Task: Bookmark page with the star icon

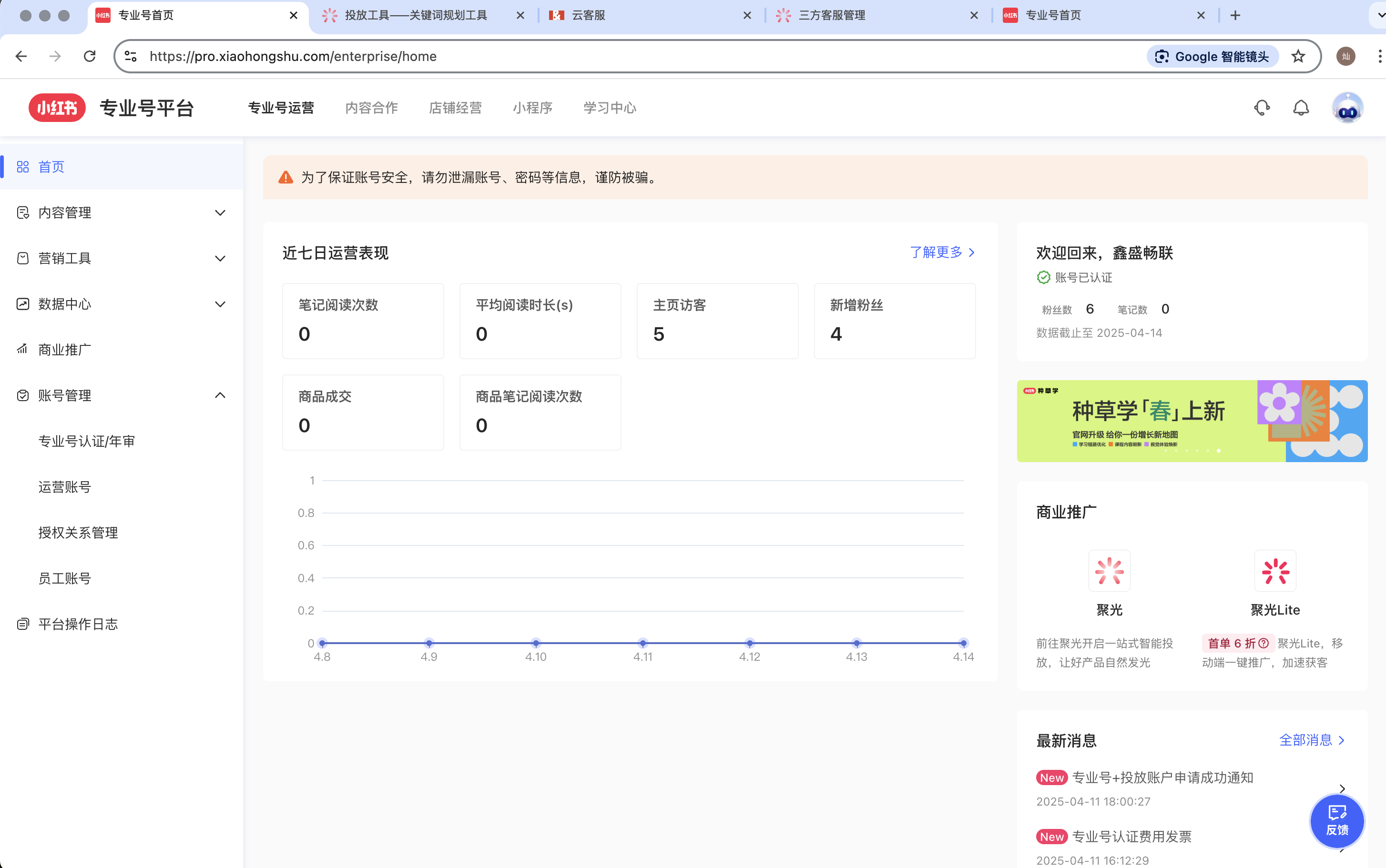Action: click(x=1297, y=56)
